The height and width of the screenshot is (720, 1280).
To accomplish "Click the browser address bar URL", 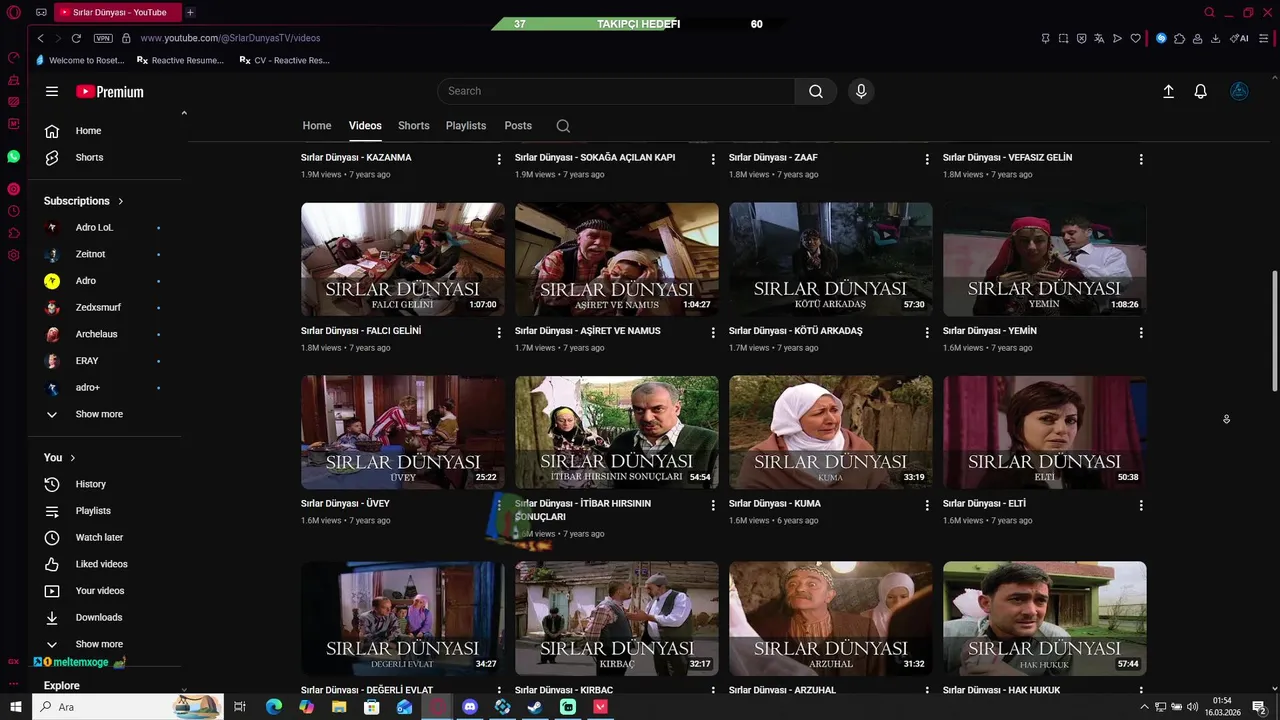I will pos(230,38).
